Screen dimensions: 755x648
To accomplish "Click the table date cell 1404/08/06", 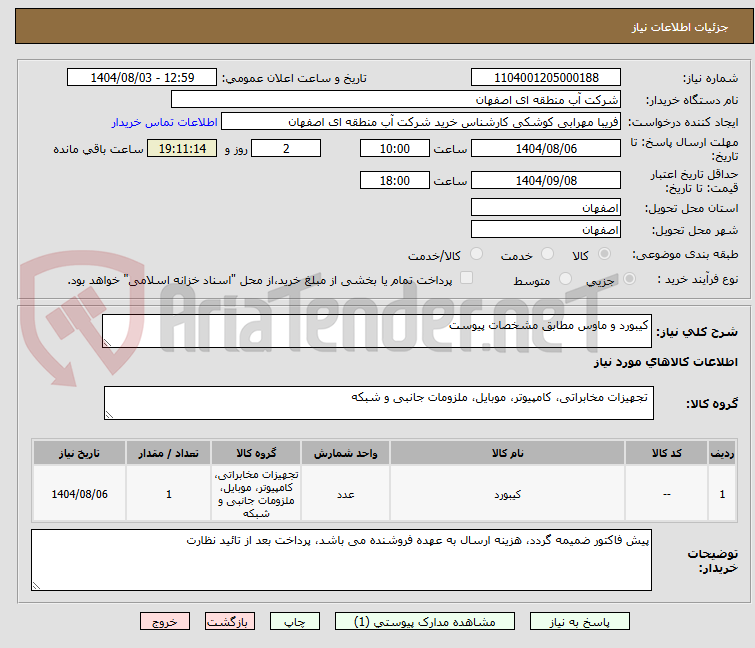I will pos(79,494).
